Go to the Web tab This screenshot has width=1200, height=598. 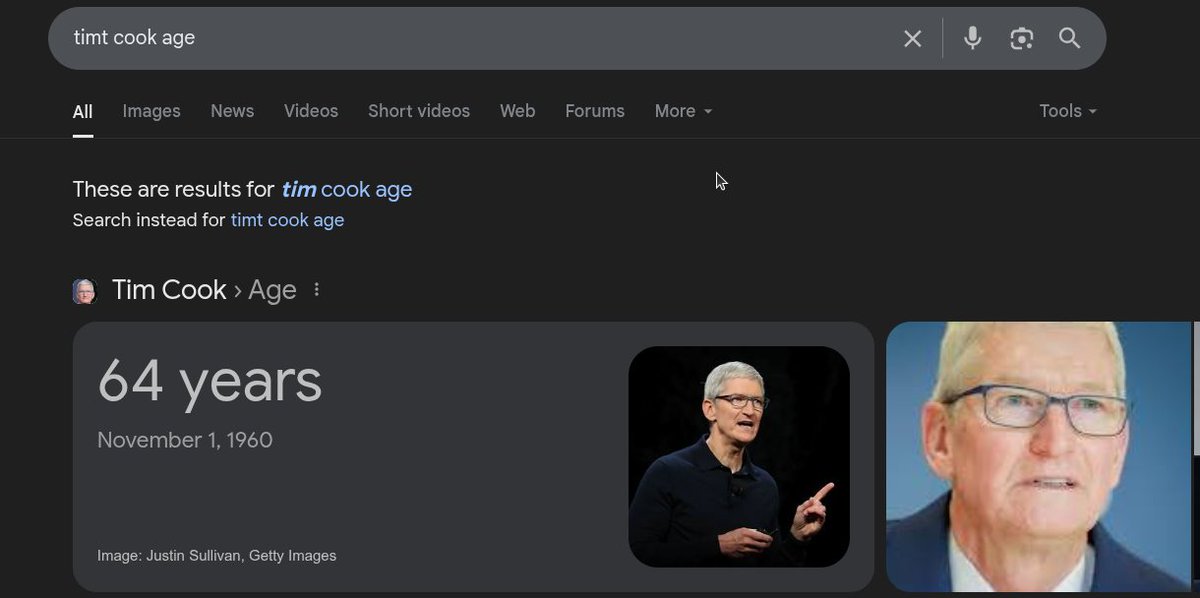(517, 111)
